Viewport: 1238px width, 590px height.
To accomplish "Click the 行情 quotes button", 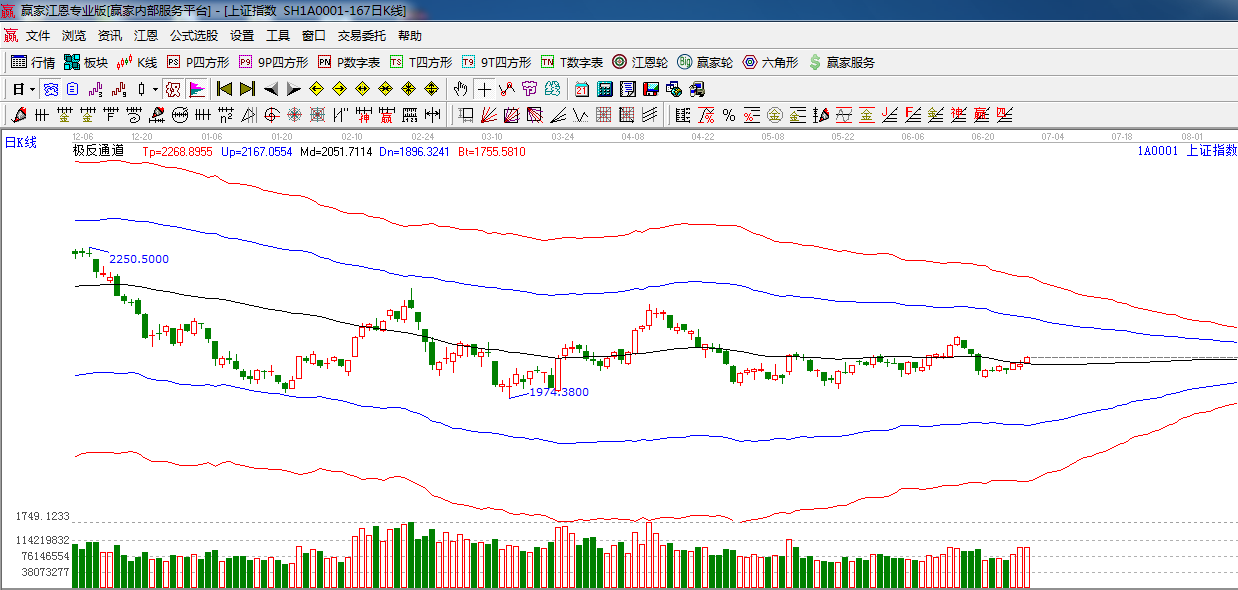I will point(33,62).
